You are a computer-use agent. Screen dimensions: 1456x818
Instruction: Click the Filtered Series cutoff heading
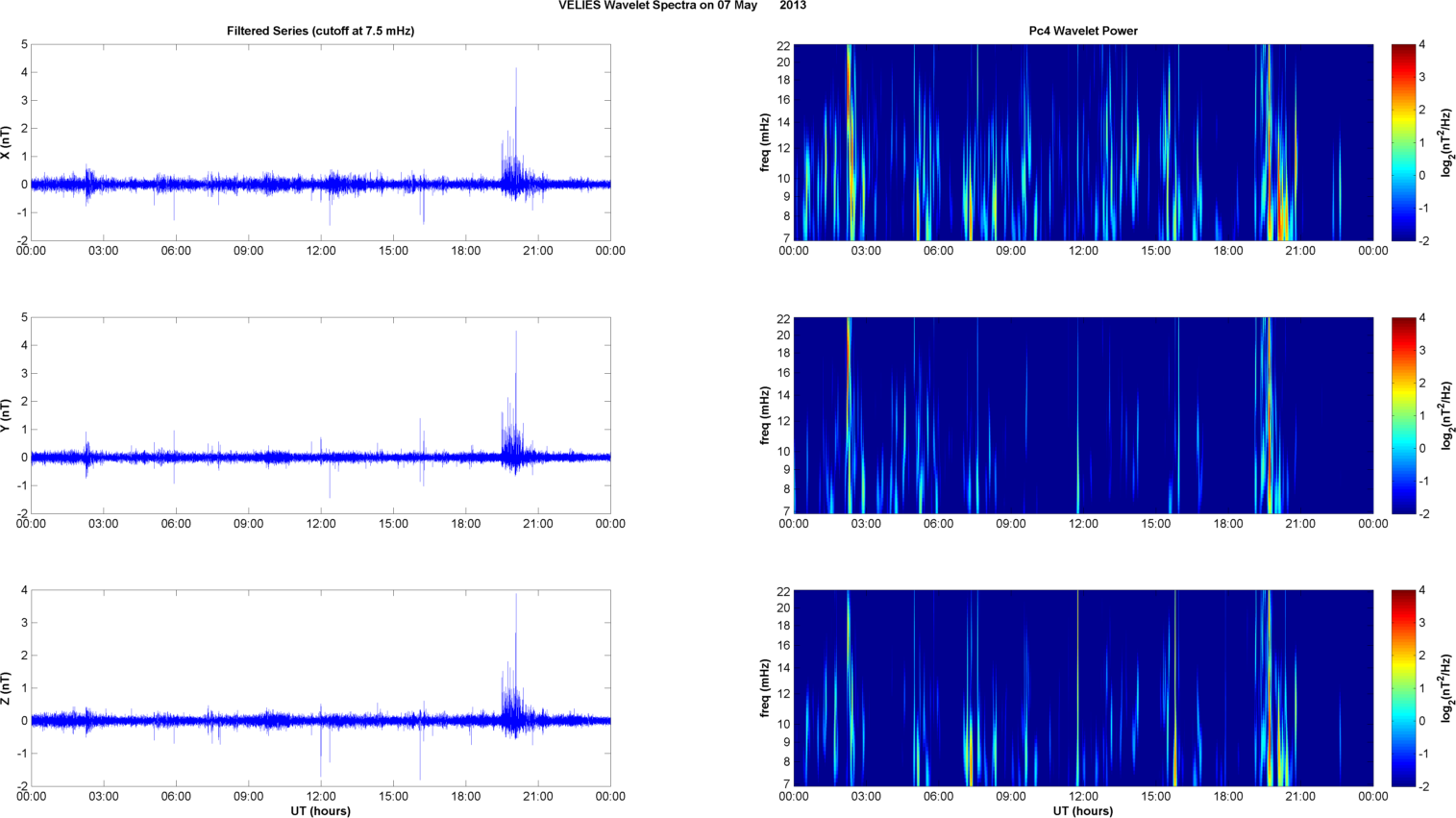(x=320, y=31)
